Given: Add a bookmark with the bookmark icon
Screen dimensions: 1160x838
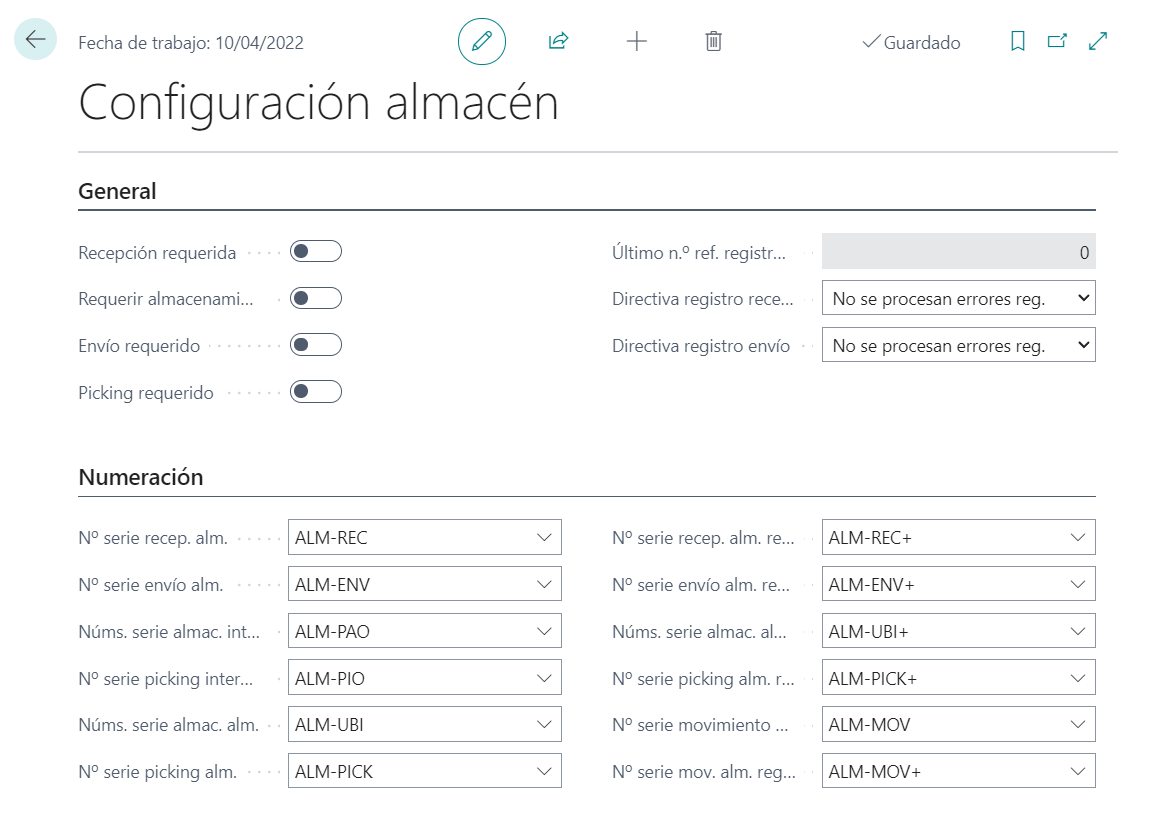Looking at the screenshot, I should pyautogui.click(x=1019, y=41).
